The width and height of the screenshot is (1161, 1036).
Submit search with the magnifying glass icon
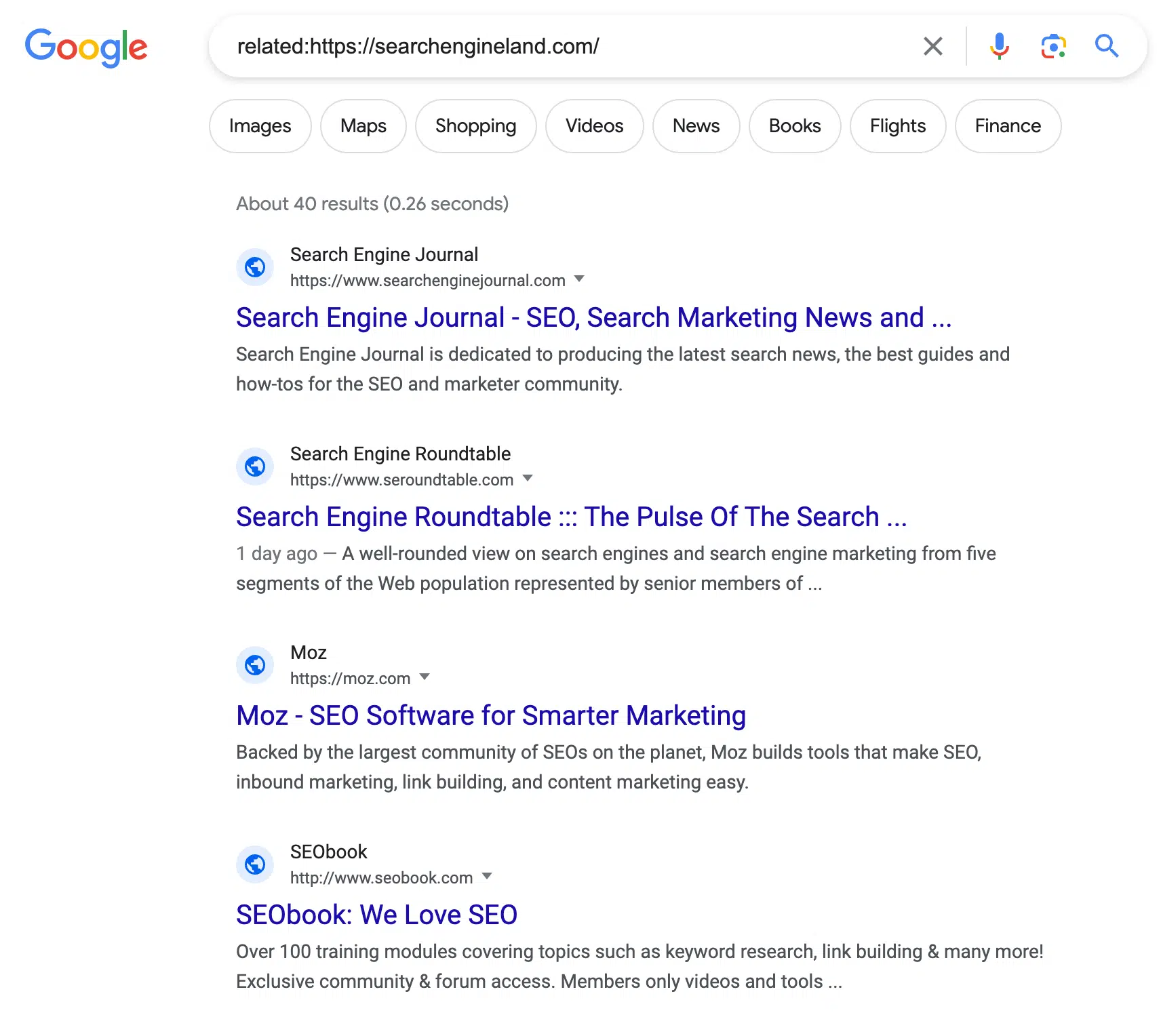(x=1107, y=46)
